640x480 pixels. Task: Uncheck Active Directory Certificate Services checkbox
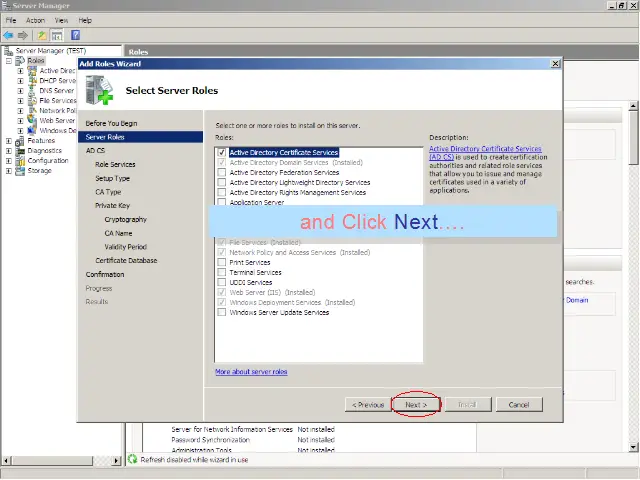coord(221,153)
